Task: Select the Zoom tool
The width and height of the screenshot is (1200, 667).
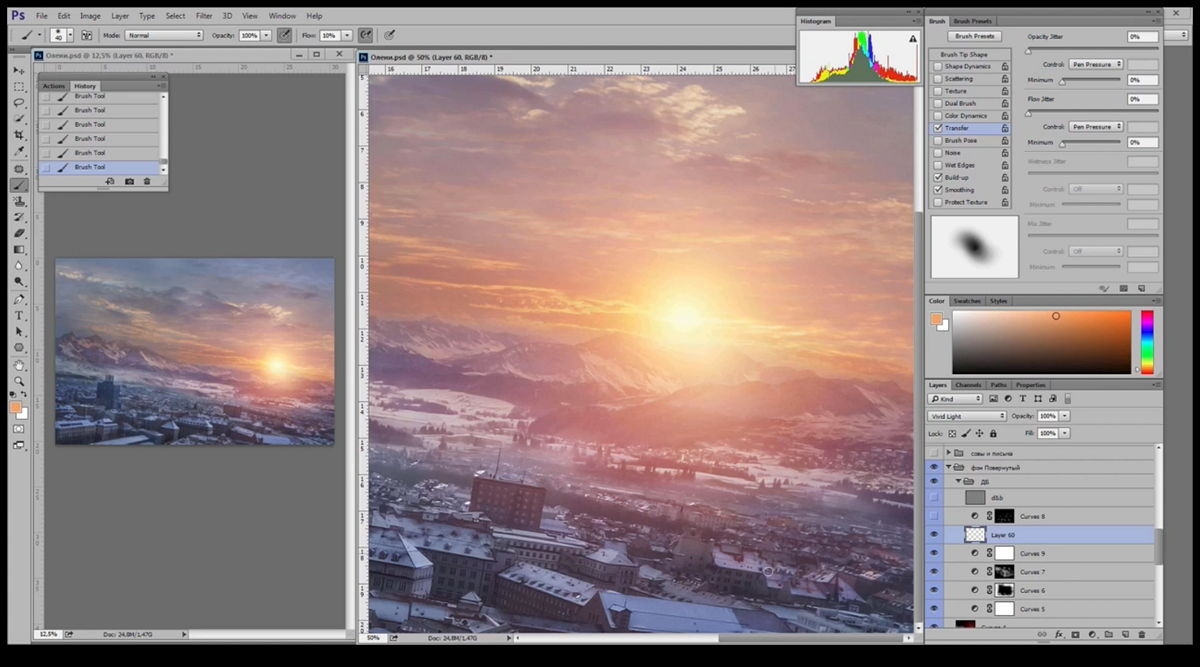Action: [x=19, y=381]
